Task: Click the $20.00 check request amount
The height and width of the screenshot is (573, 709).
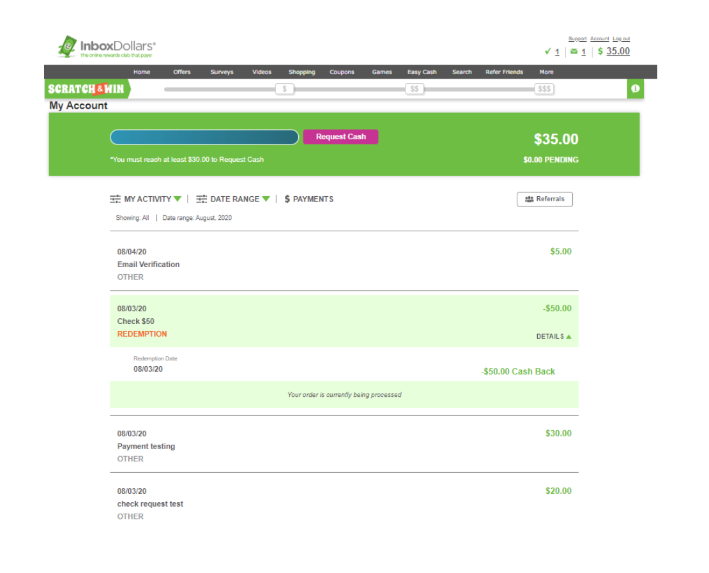Action: (x=558, y=491)
